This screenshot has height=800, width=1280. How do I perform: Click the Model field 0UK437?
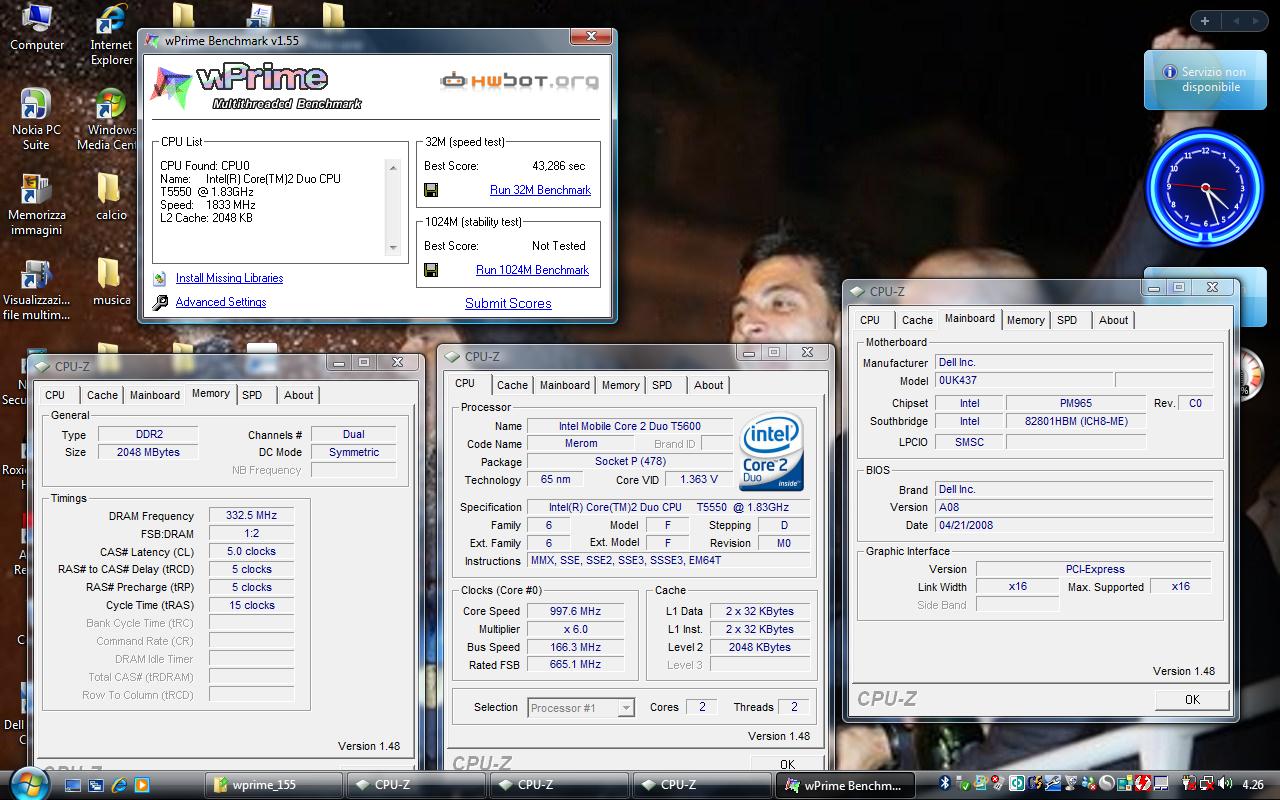pyautogui.click(x=1023, y=381)
